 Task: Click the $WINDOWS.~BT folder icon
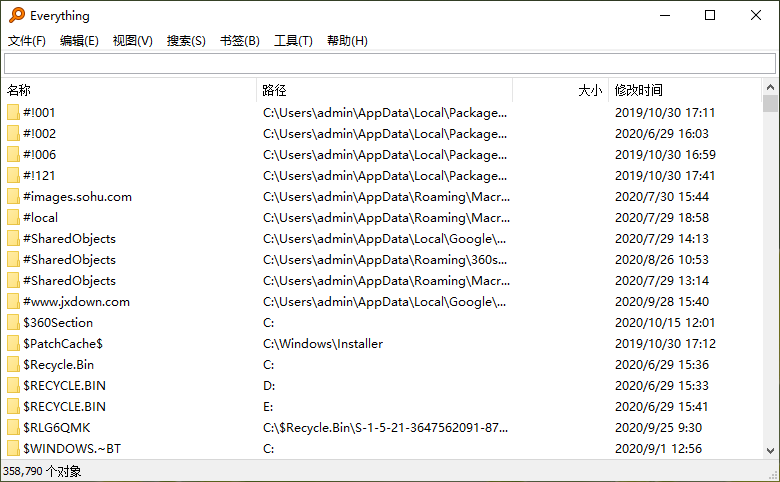click(13, 449)
